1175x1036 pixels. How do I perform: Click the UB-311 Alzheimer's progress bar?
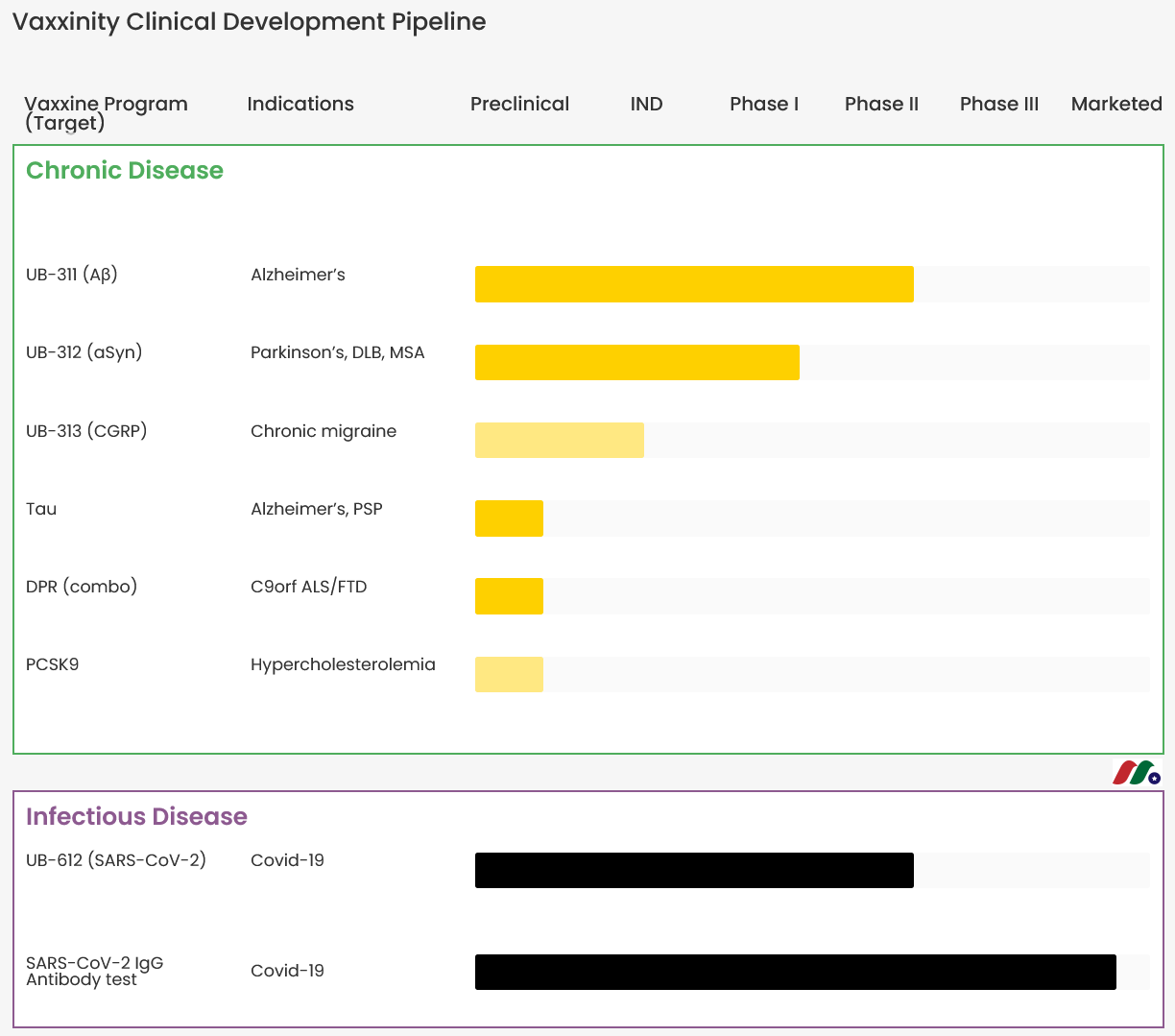click(x=694, y=284)
